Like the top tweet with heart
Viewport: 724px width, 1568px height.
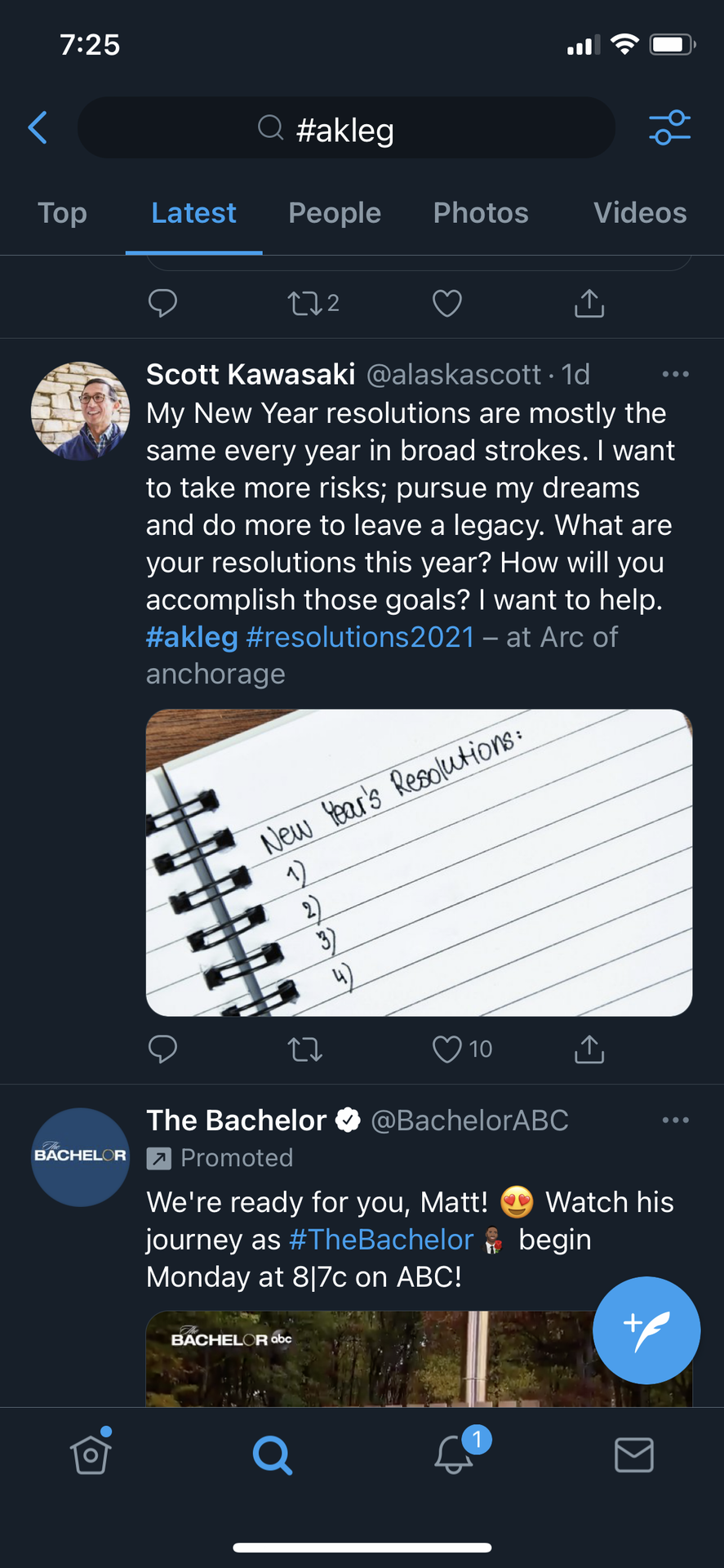point(446,303)
